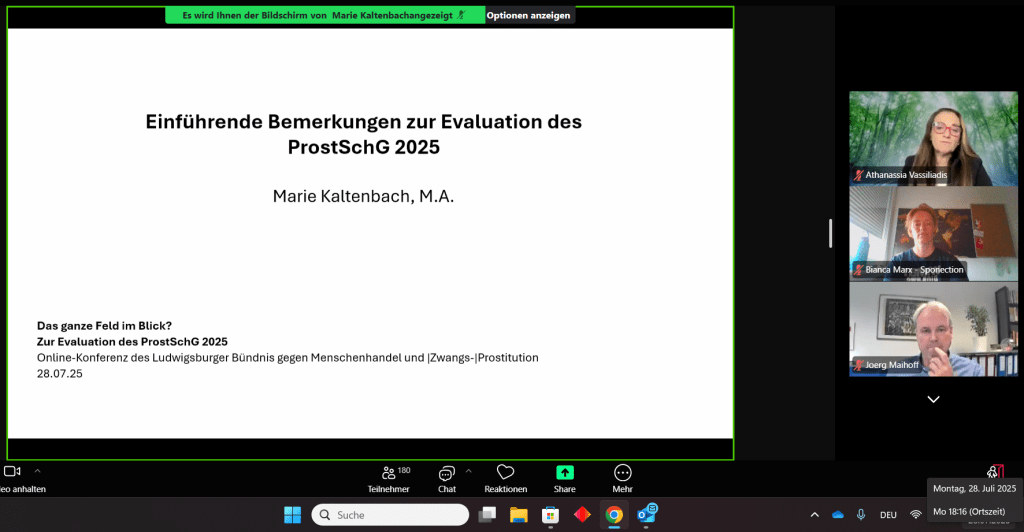The image size is (1024, 532).
Task: Click the green screen-sharing notification banner
Action: [x=324, y=15]
